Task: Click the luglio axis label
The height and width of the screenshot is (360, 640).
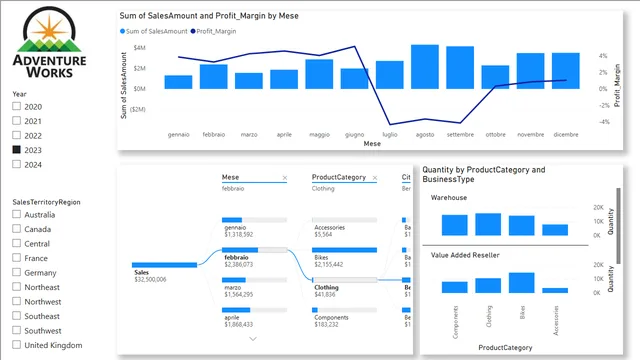Action: [x=390, y=134]
